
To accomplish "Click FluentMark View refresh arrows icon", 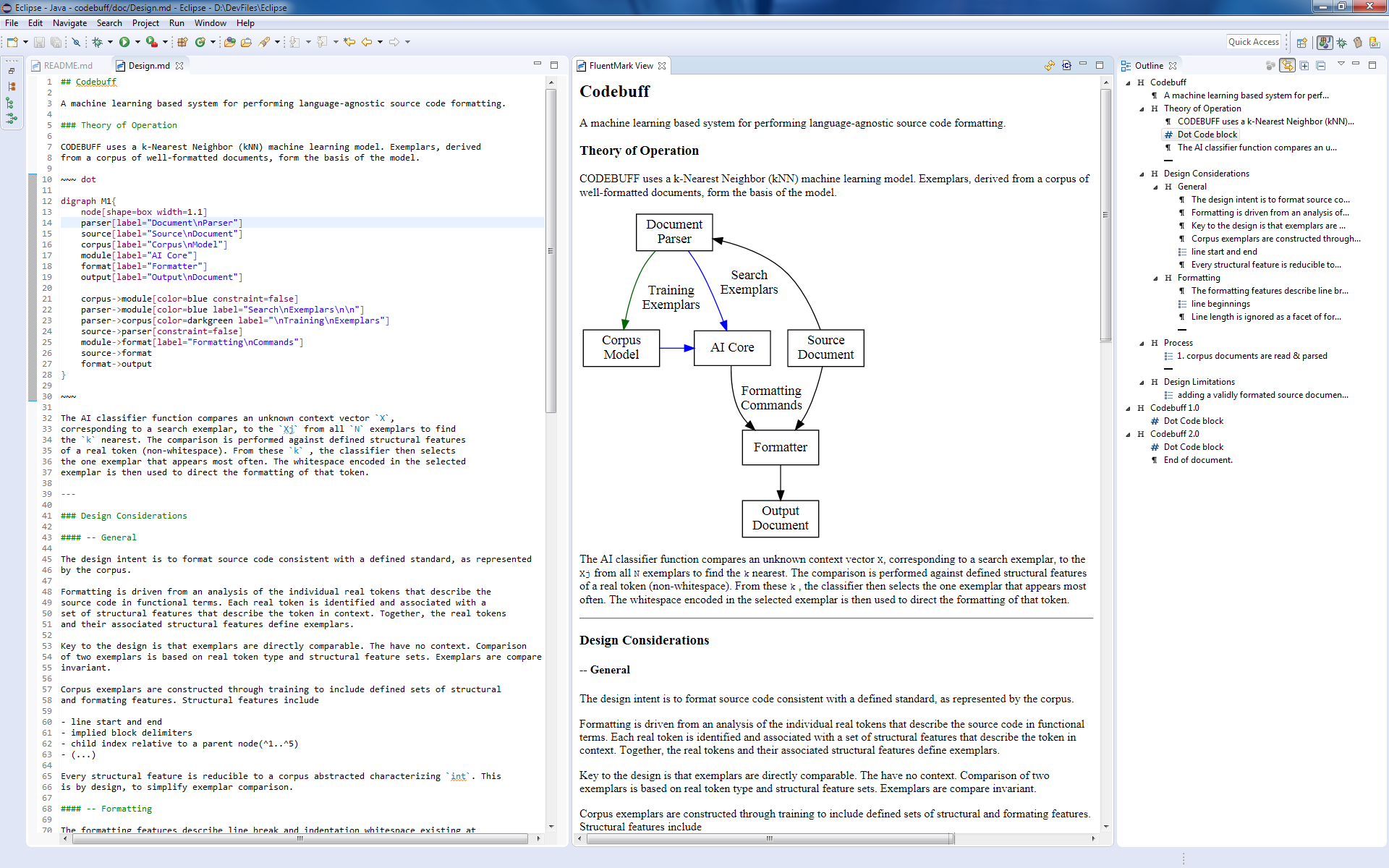I will point(1050,66).
